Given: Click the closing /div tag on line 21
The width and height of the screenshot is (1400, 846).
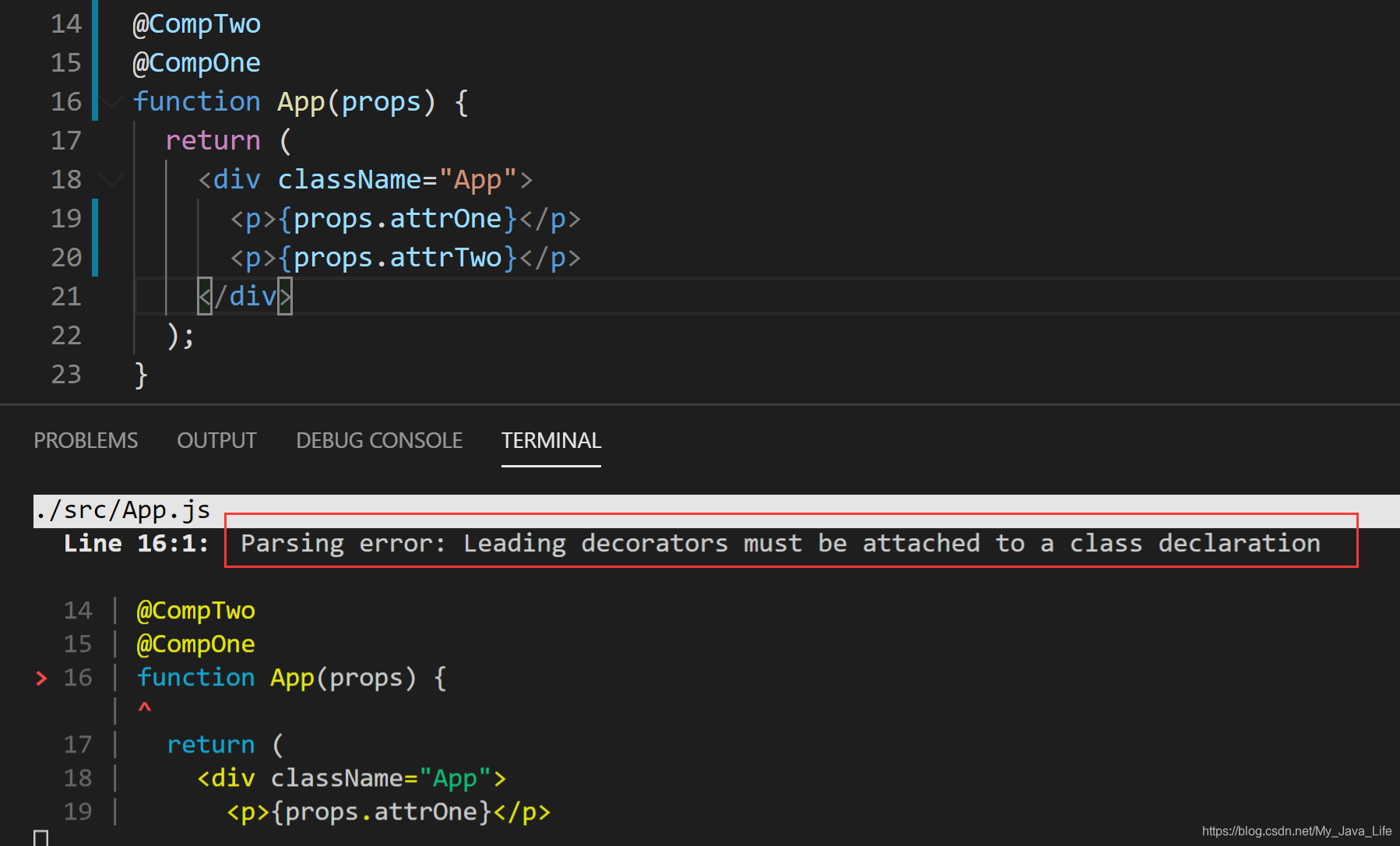Looking at the screenshot, I should (245, 297).
